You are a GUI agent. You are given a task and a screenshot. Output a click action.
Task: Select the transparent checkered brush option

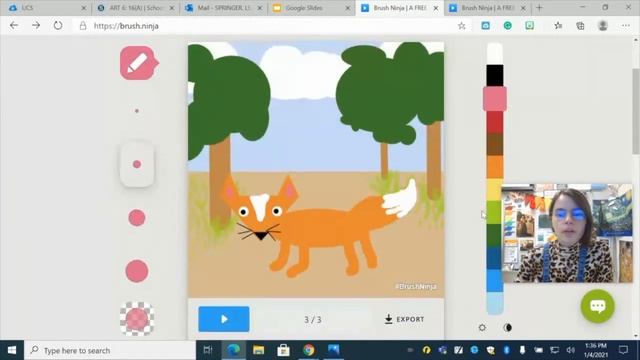pyautogui.click(x=137, y=319)
